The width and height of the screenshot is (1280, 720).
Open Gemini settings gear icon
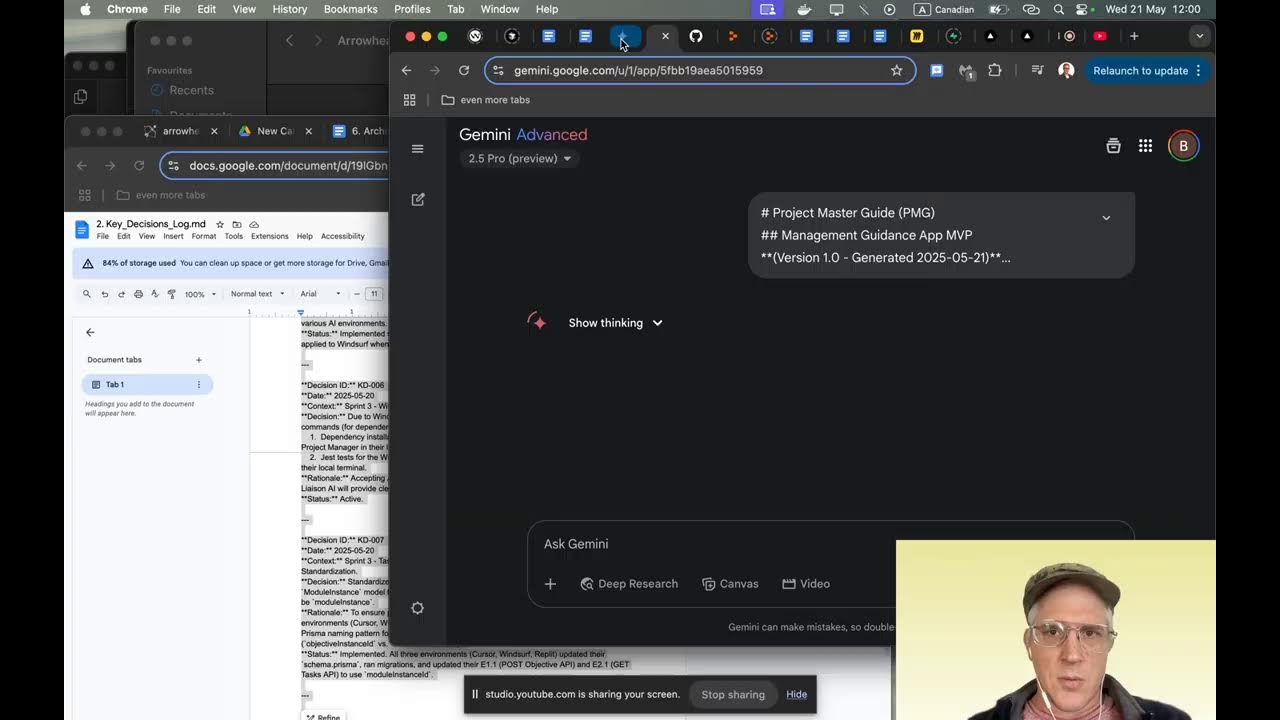coord(417,608)
